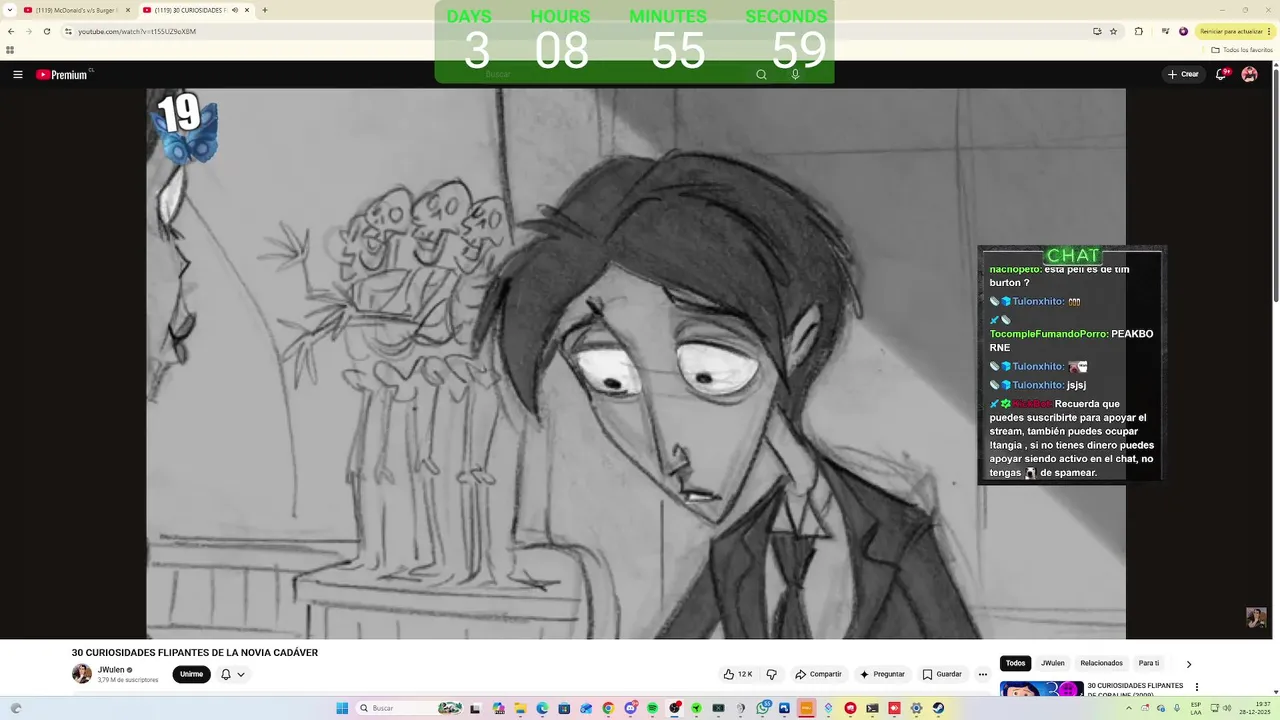1280x720 pixels.
Task: Save video with Guardar button
Action: pos(942,674)
